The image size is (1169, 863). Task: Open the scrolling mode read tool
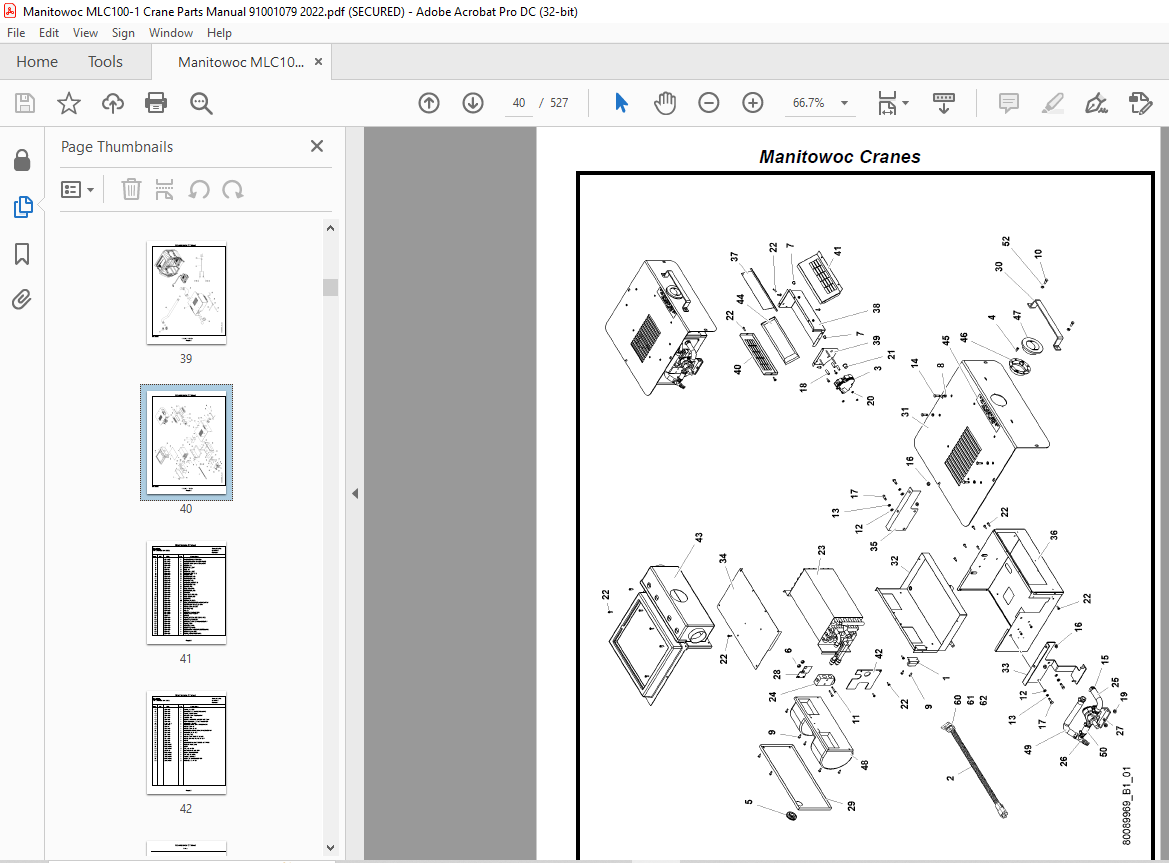click(944, 103)
